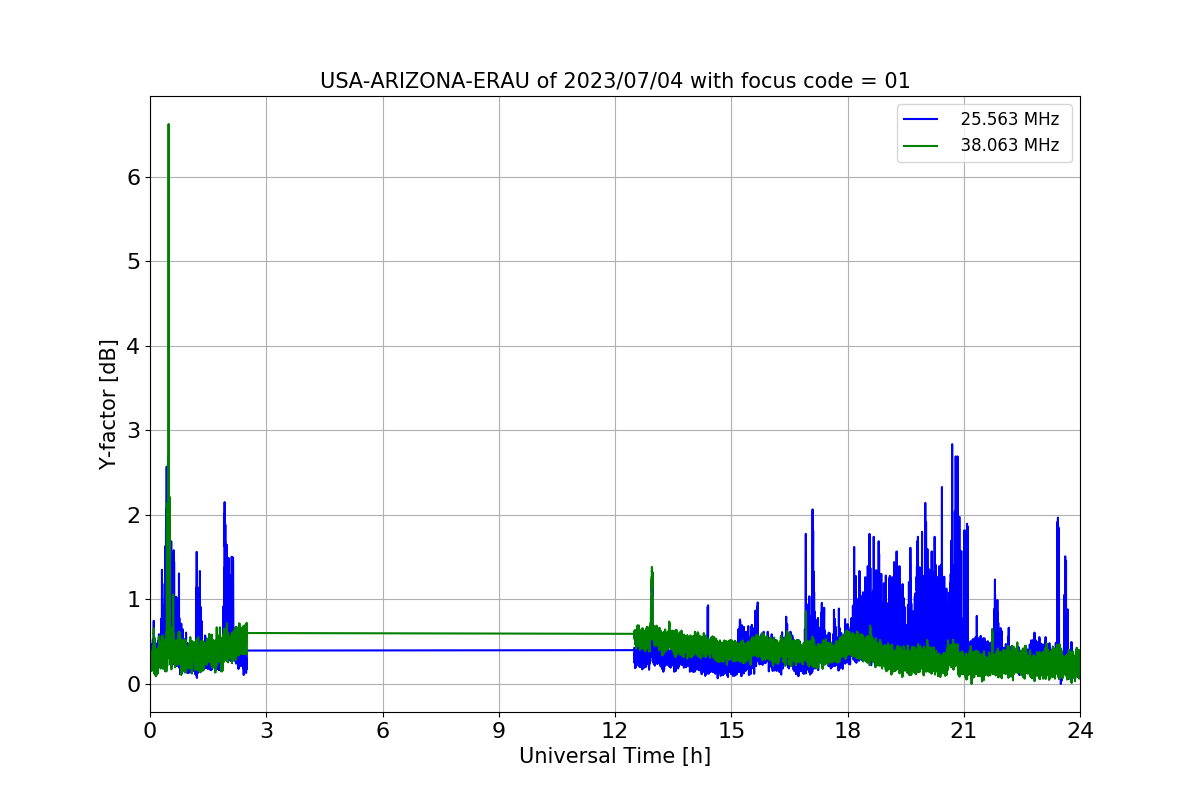Click the y-axis tick label 5
Image resolution: width=1200 pixels, height=800 pixels.
click(134, 262)
